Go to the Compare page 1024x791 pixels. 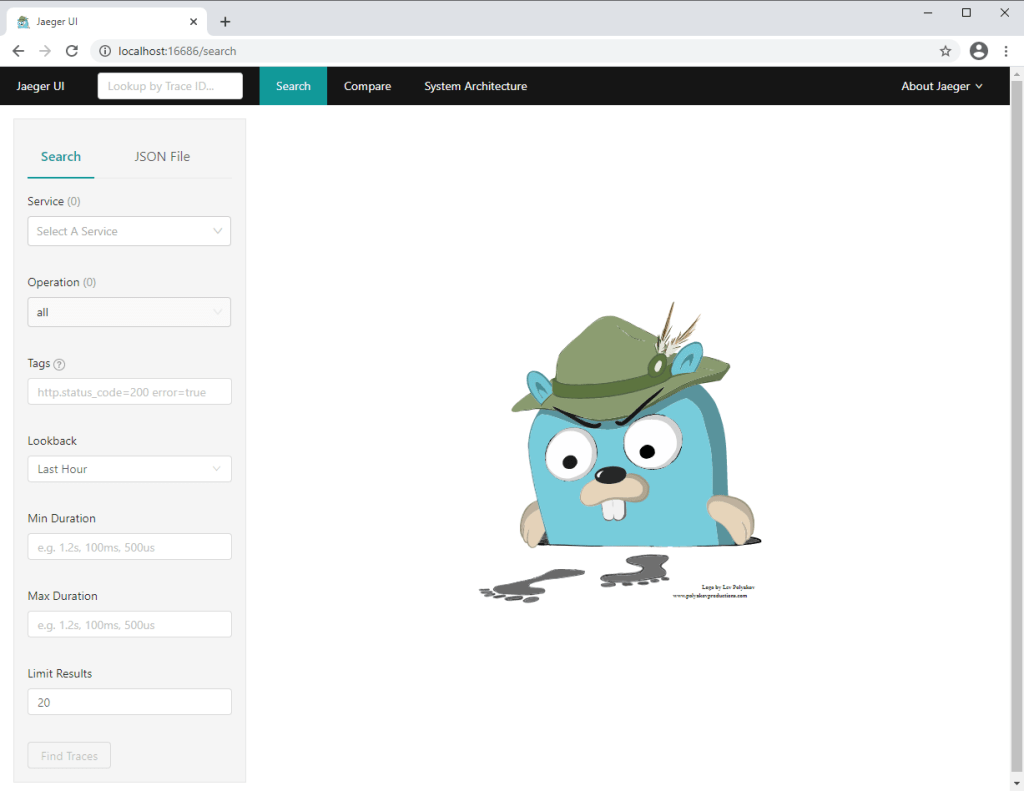coord(367,86)
